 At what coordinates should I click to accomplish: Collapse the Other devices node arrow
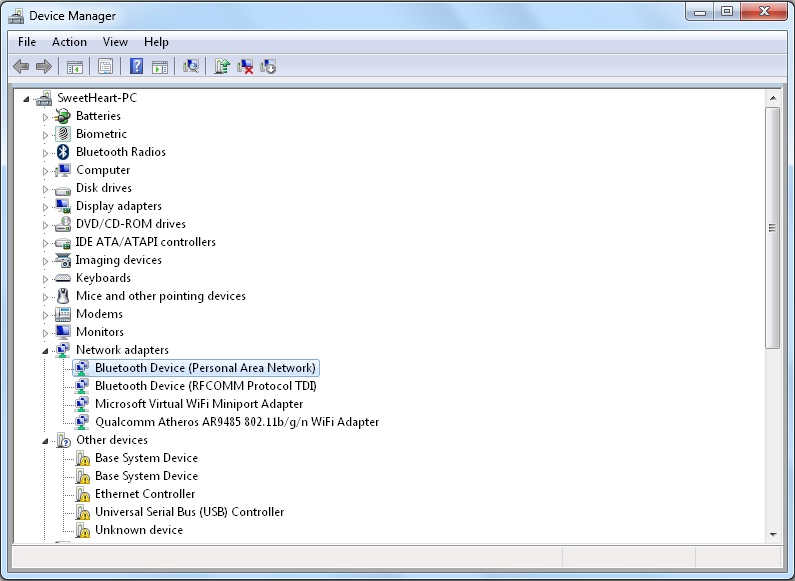[x=45, y=441]
